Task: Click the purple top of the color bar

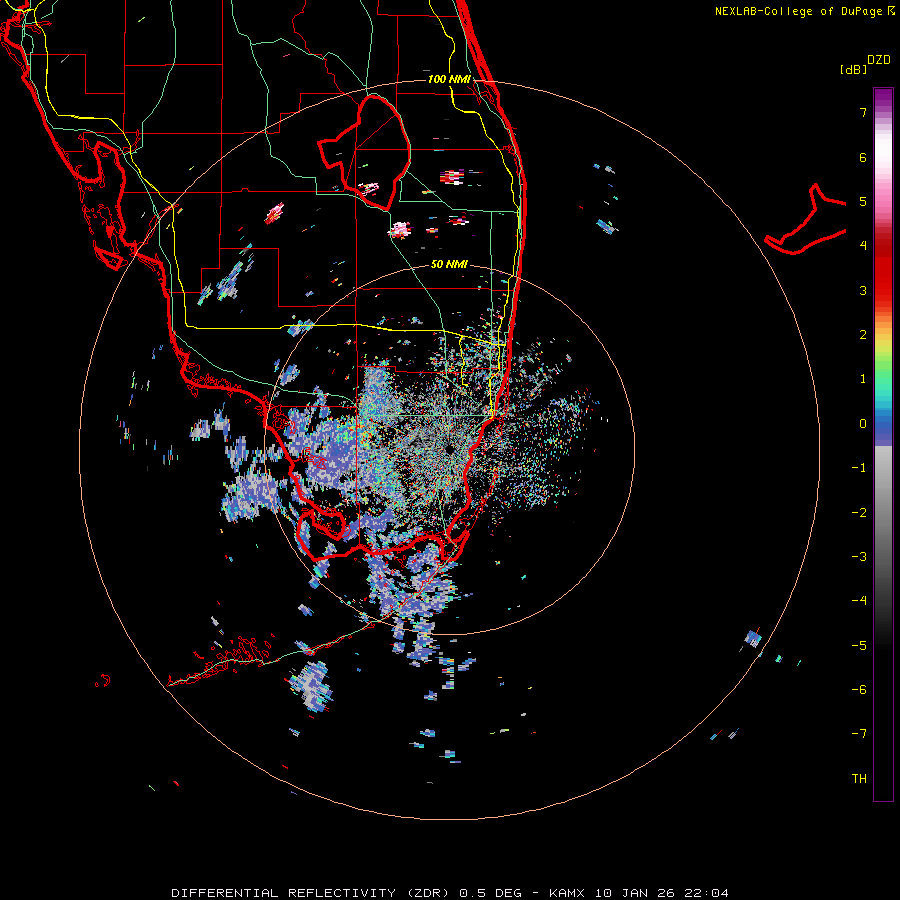Action: tap(883, 98)
